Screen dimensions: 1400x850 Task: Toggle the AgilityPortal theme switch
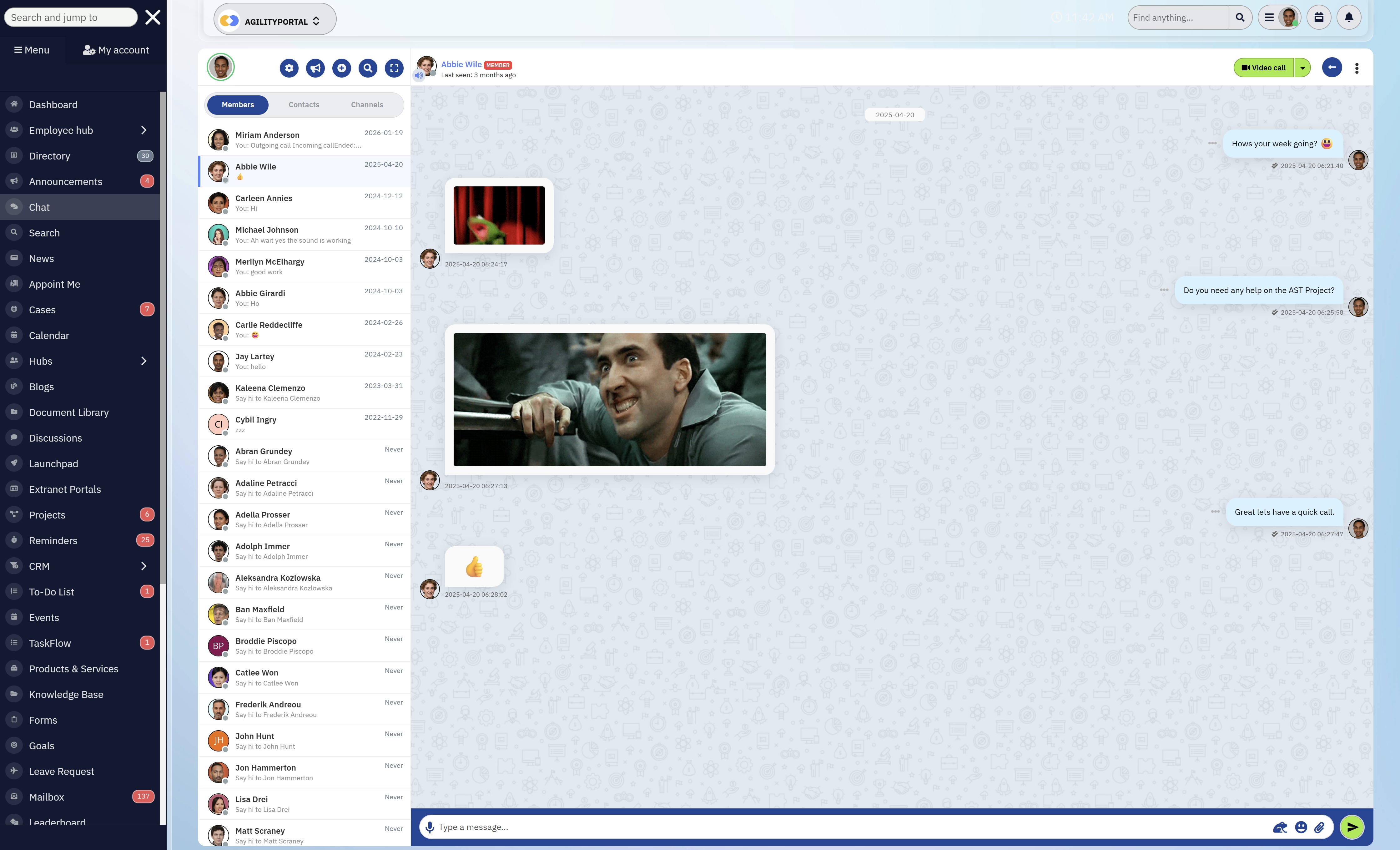(229, 20)
